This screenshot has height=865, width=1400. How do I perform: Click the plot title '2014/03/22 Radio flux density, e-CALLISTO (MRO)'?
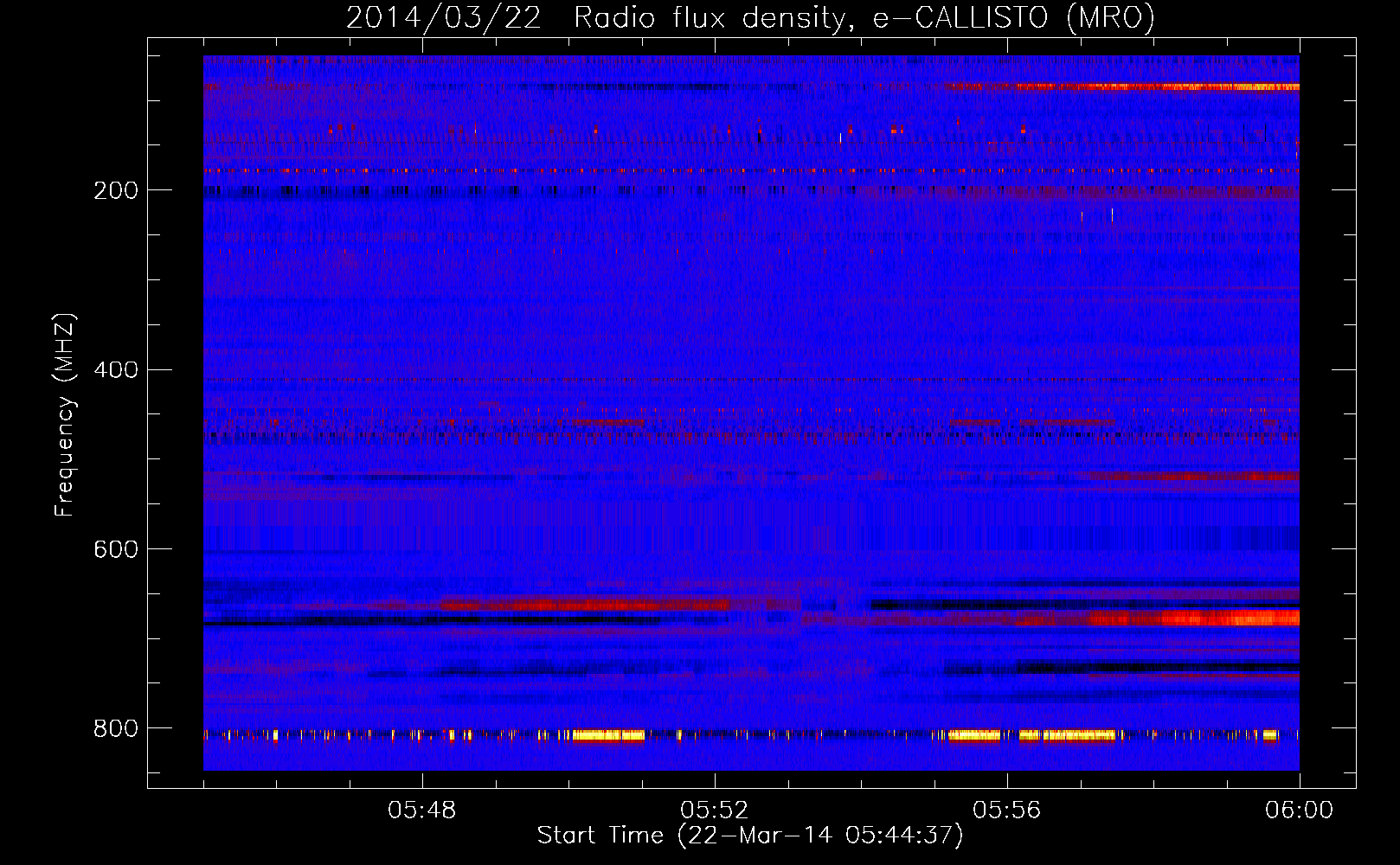point(750,18)
